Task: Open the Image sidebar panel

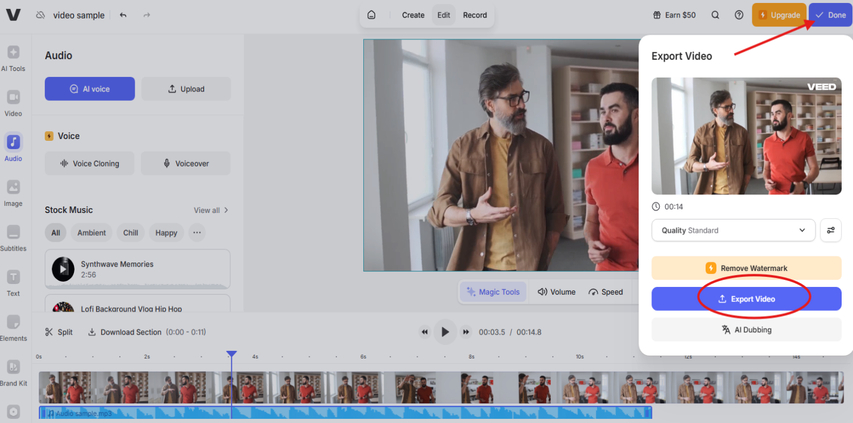Action: (x=13, y=193)
